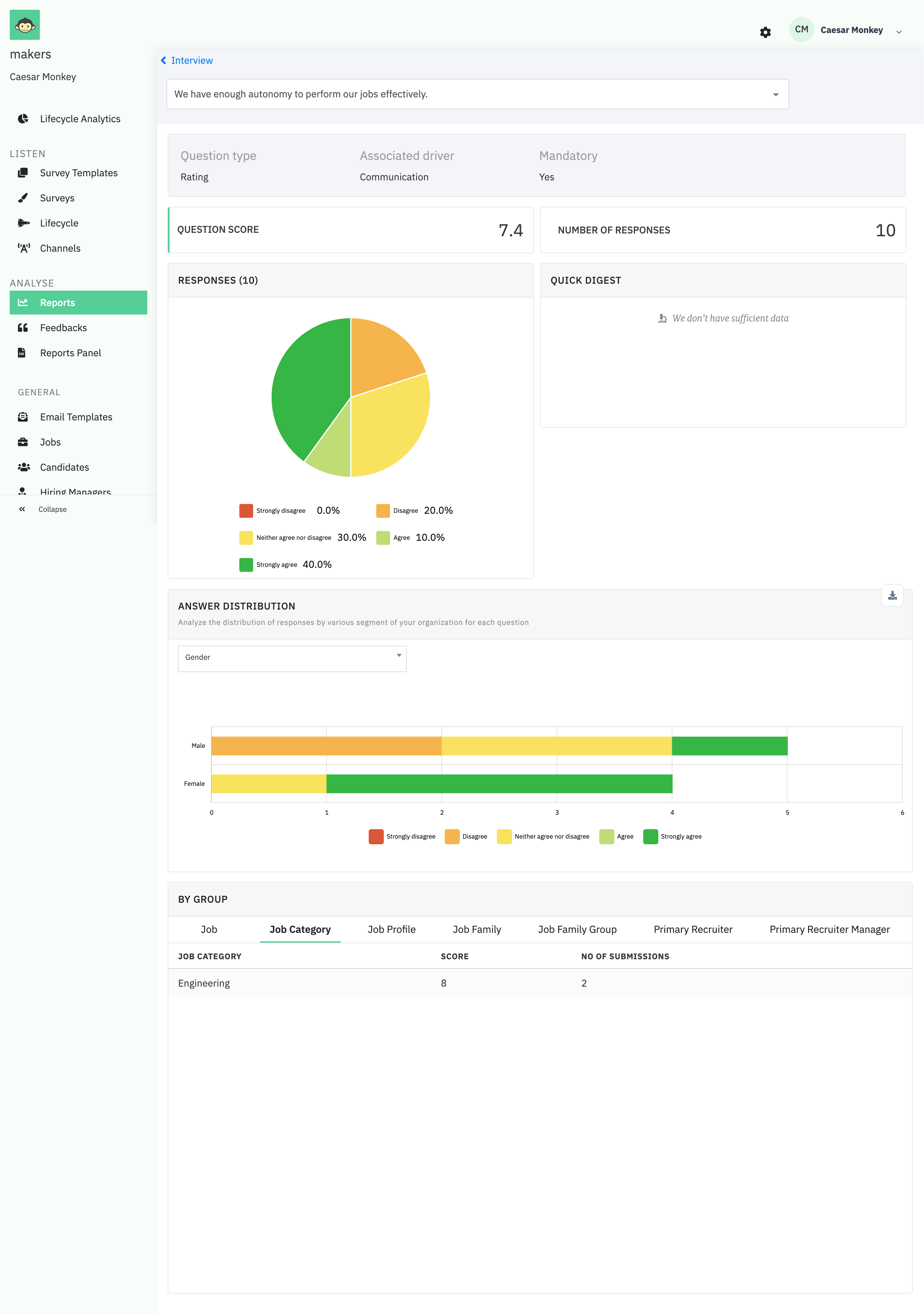Switch to the Job tab

(x=209, y=929)
